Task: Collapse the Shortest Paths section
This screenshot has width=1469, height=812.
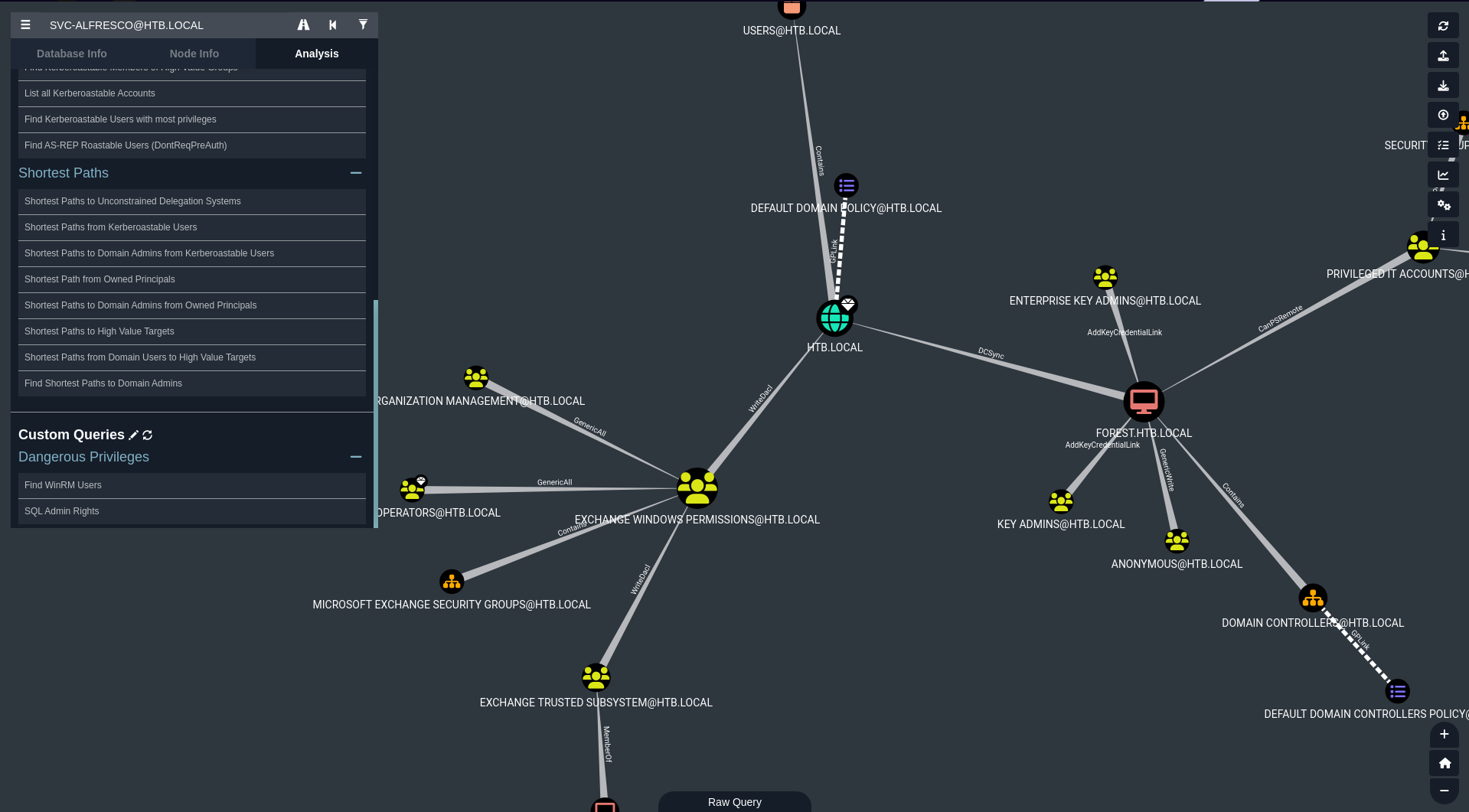Action: click(355, 173)
